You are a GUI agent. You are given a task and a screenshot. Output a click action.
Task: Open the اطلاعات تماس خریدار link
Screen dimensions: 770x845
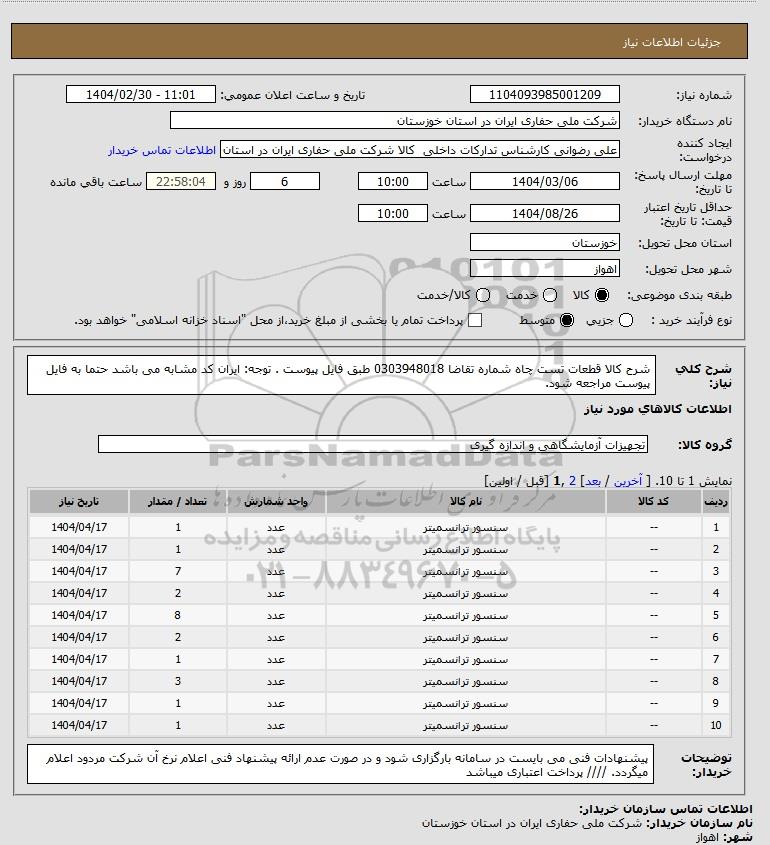tap(162, 150)
